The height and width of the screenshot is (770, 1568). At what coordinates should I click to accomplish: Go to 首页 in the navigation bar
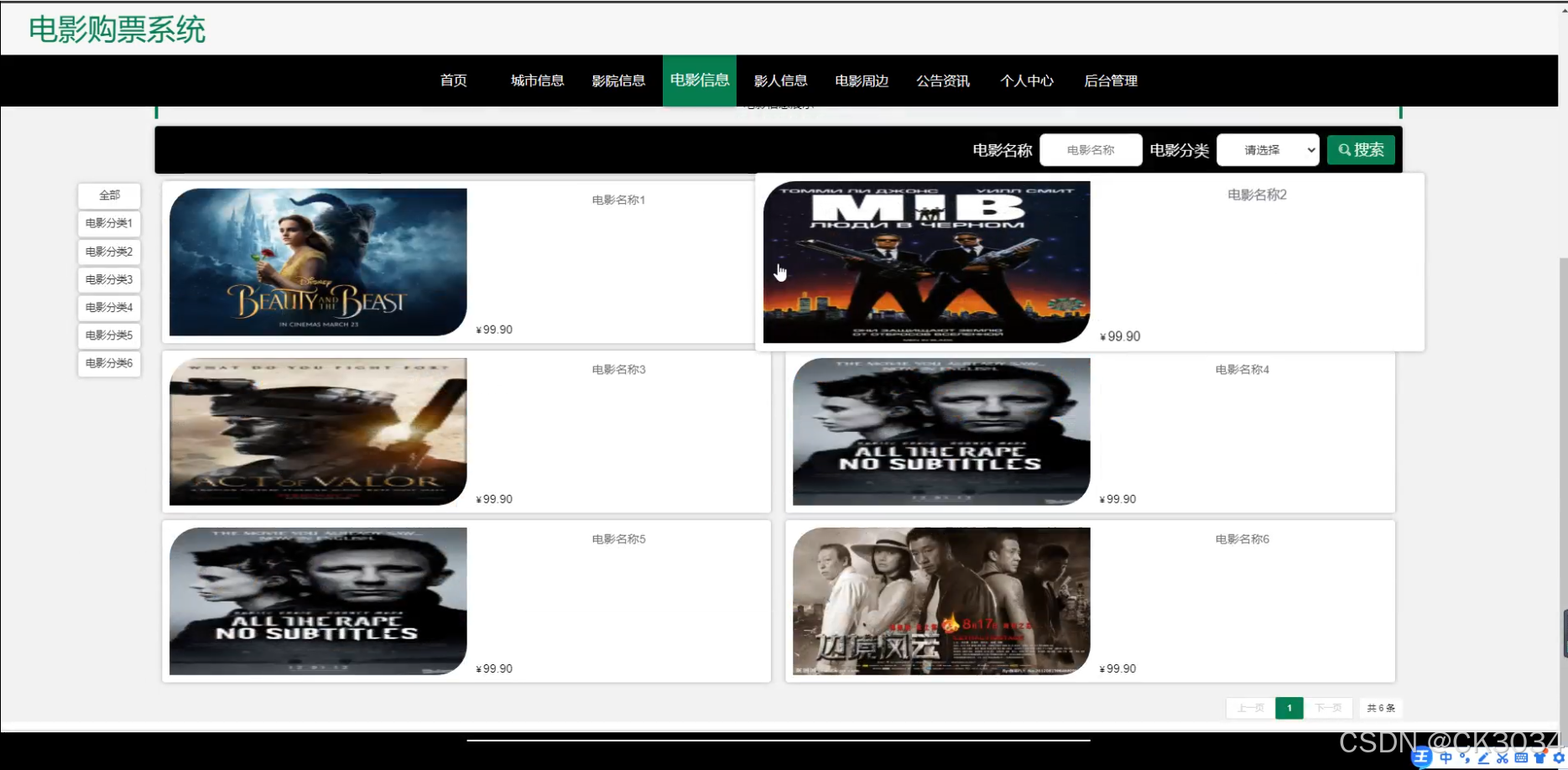pos(453,81)
